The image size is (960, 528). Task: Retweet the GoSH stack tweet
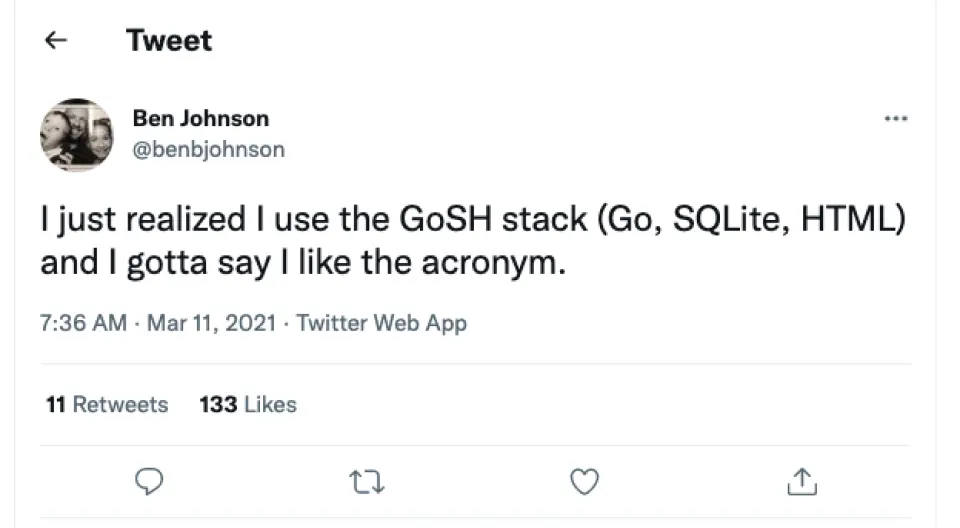tap(367, 483)
